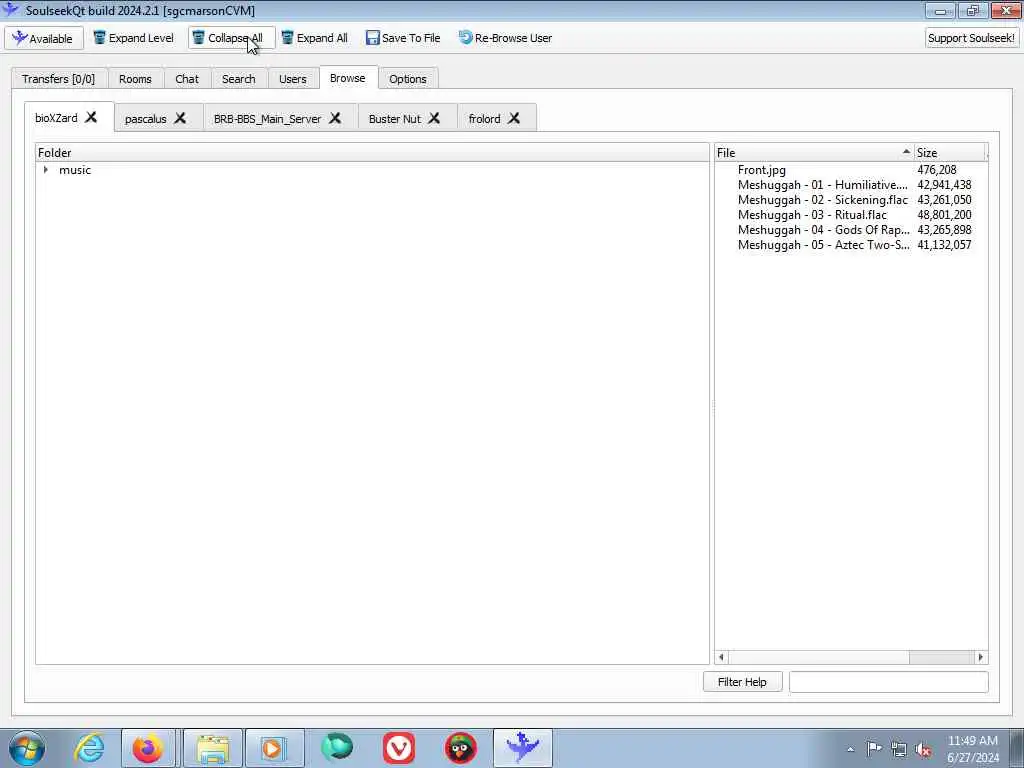Close the bioXZard browse tab

(x=91, y=118)
